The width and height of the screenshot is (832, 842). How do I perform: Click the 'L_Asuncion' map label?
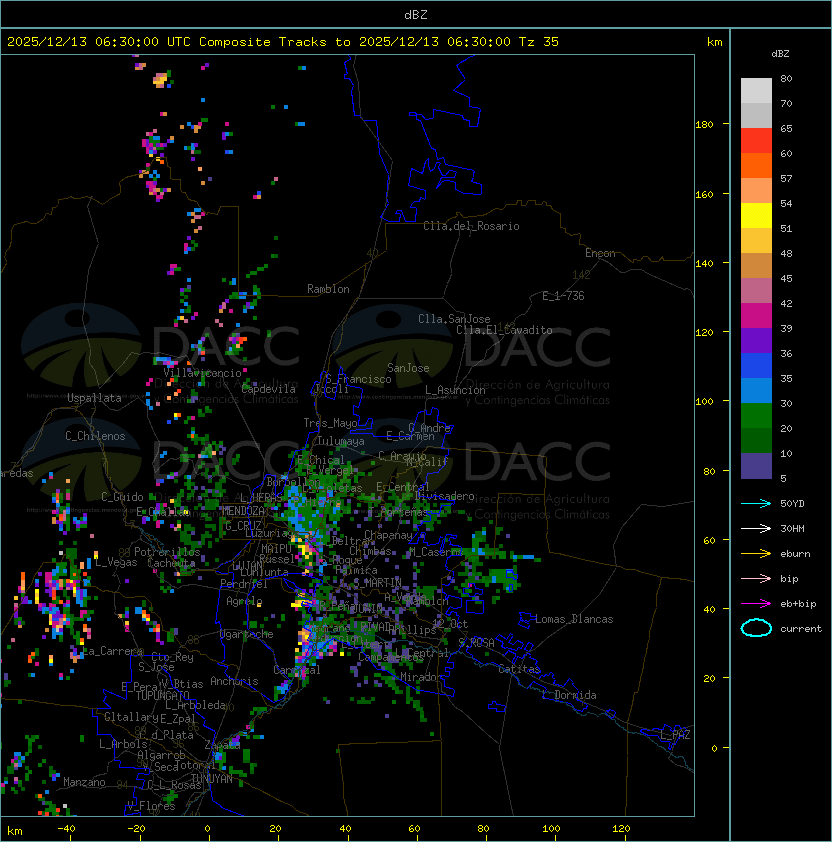click(x=455, y=390)
